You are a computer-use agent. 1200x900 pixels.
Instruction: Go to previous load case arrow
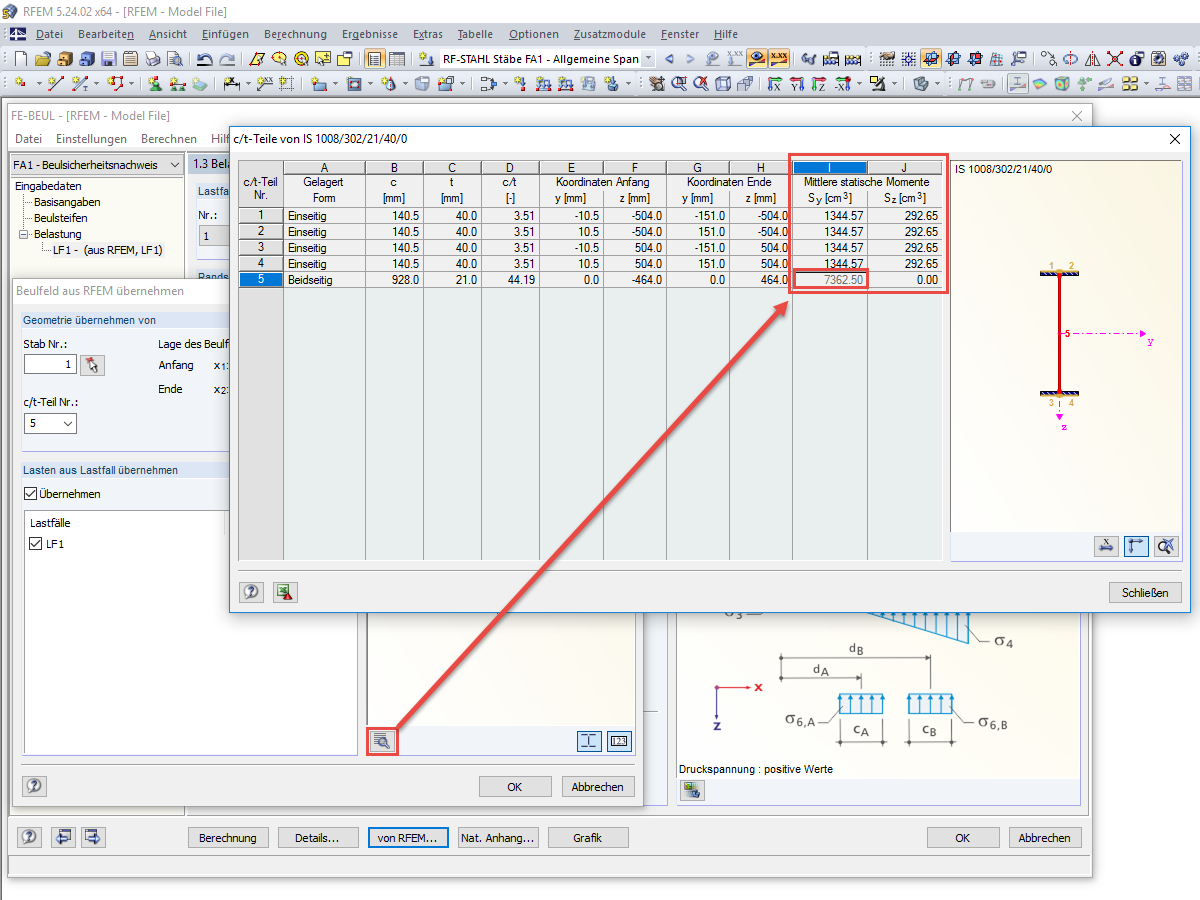pyautogui.click(x=669, y=58)
